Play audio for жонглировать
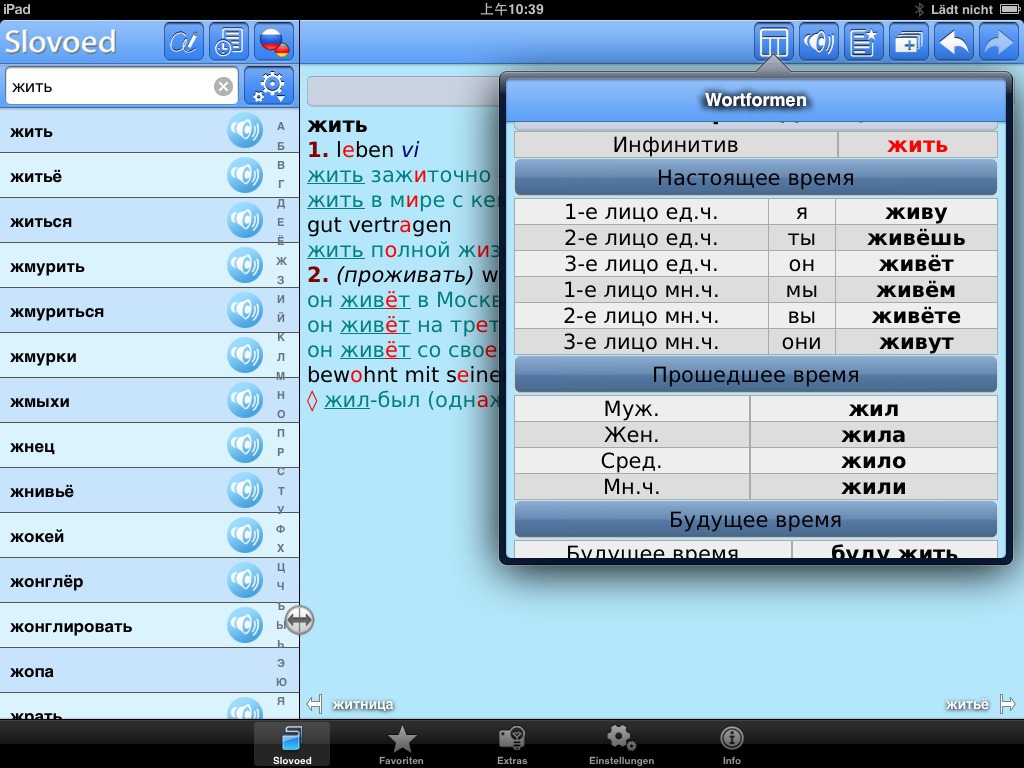1024x768 pixels. pos(245,626)
